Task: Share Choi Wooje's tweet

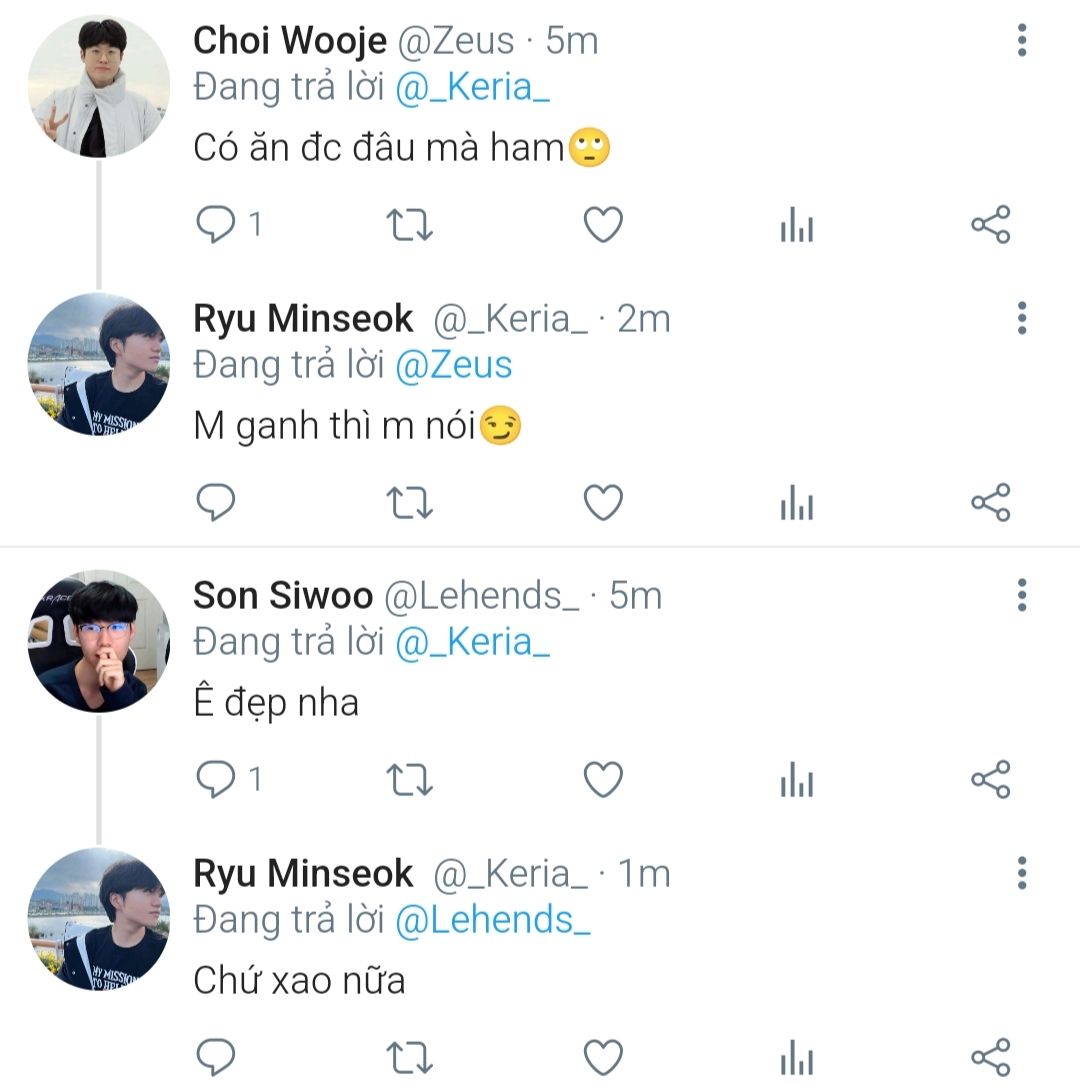Action: [991, 225]
